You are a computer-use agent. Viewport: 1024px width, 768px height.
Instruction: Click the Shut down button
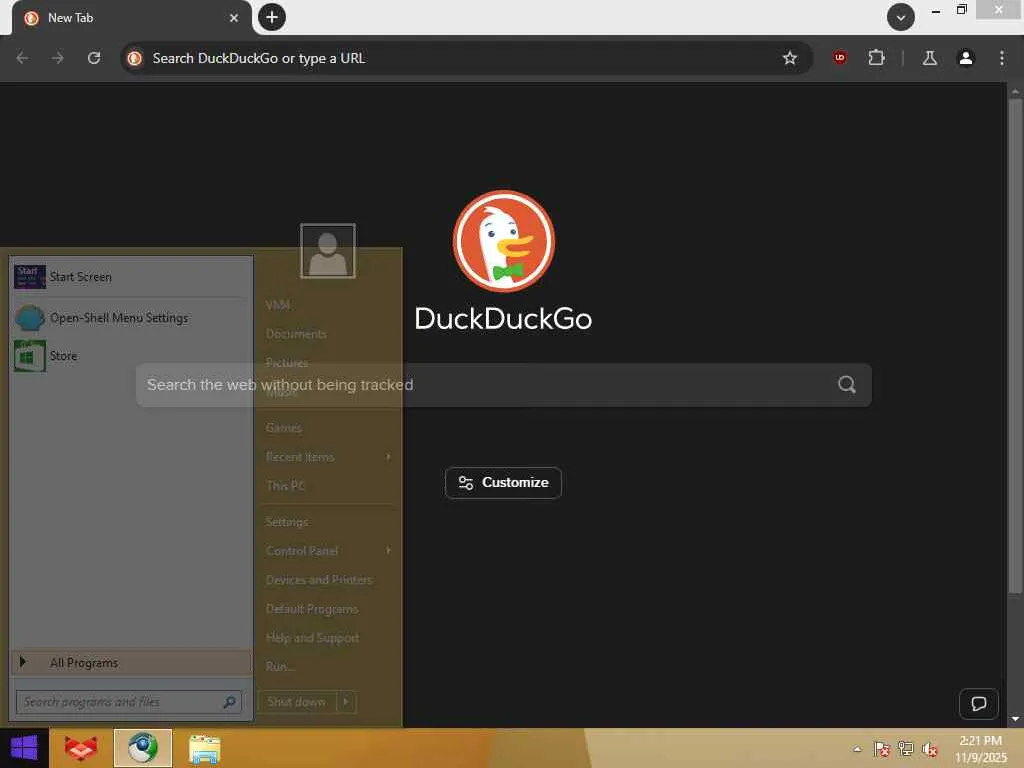[297, 702]
